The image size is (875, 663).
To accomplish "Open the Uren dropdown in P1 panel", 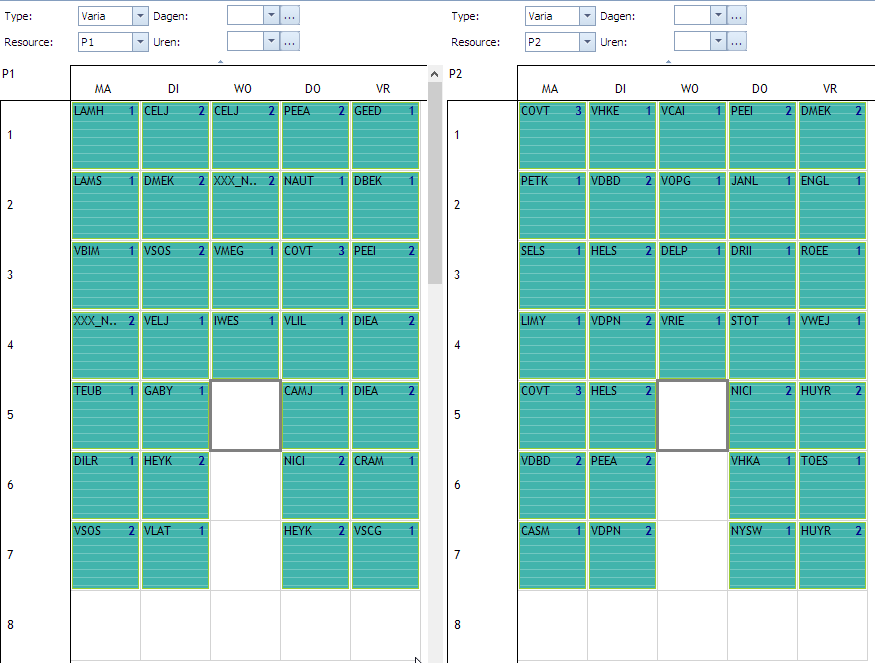I will pyautogui.click(x=271, y=41).
